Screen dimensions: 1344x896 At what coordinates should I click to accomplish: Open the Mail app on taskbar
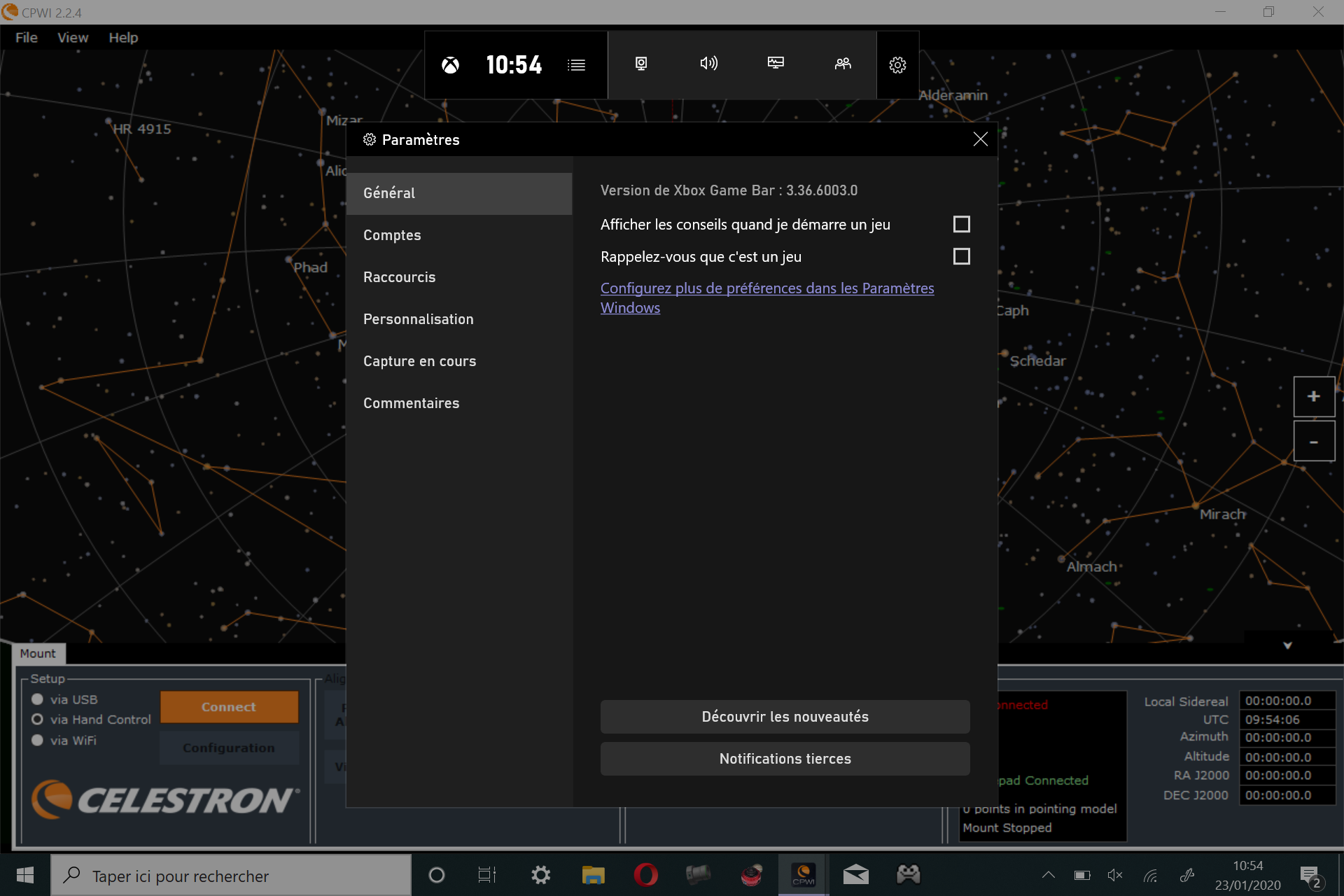(x=856, y=875)
